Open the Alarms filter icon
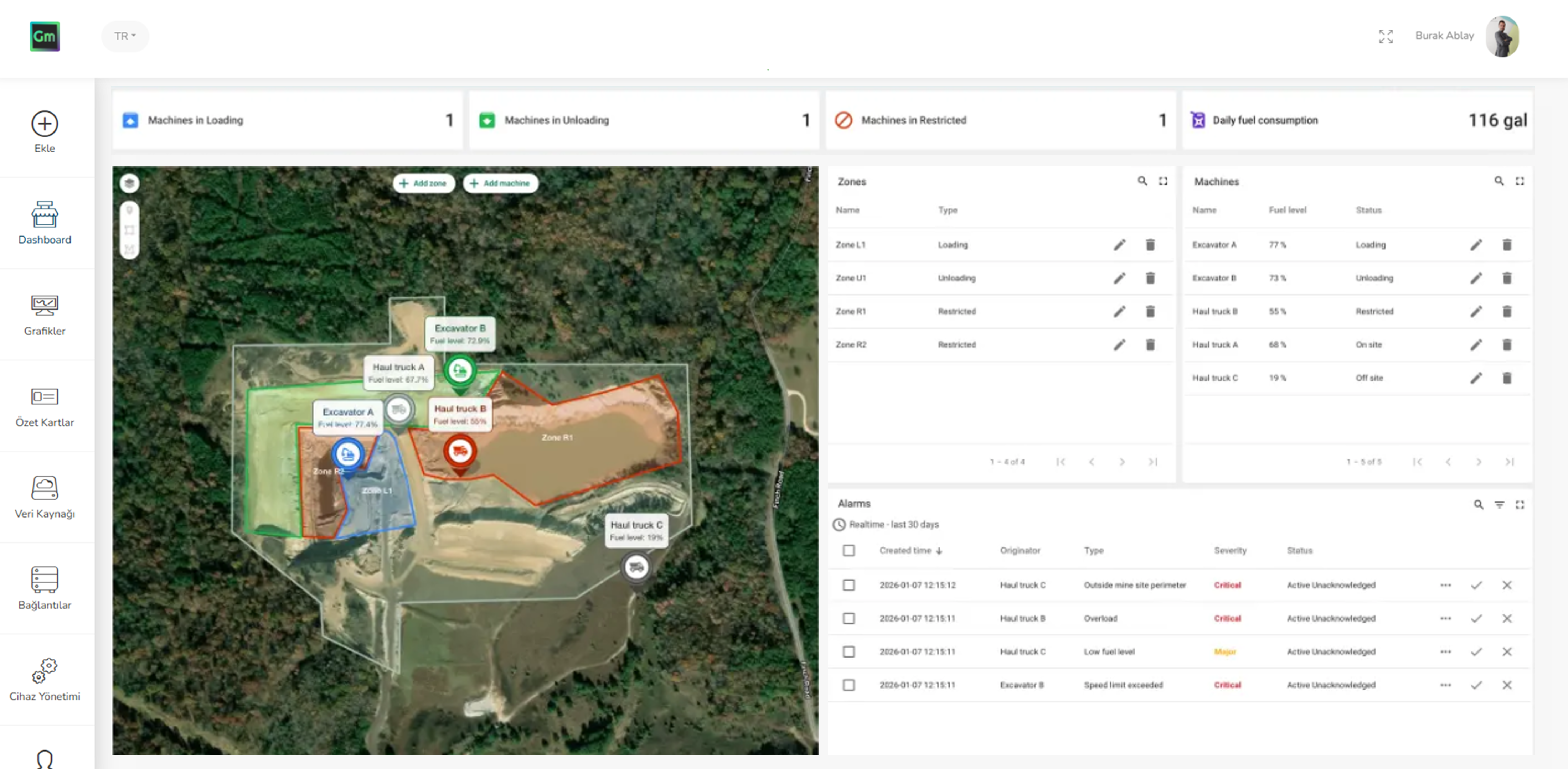This screenshot has height=769, width=1568. point(1500,505)
